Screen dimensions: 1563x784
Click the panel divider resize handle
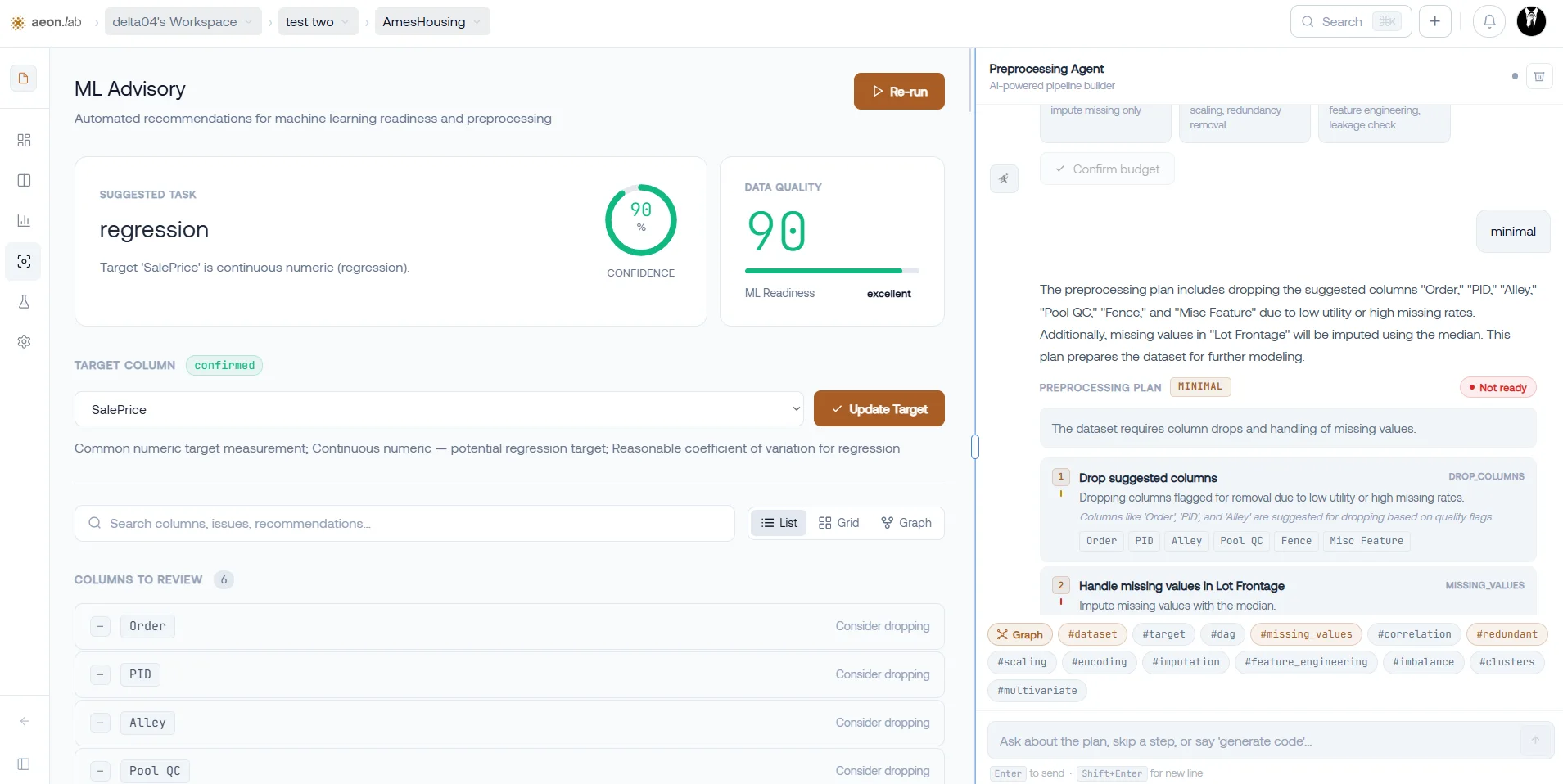tap(975, 447)
